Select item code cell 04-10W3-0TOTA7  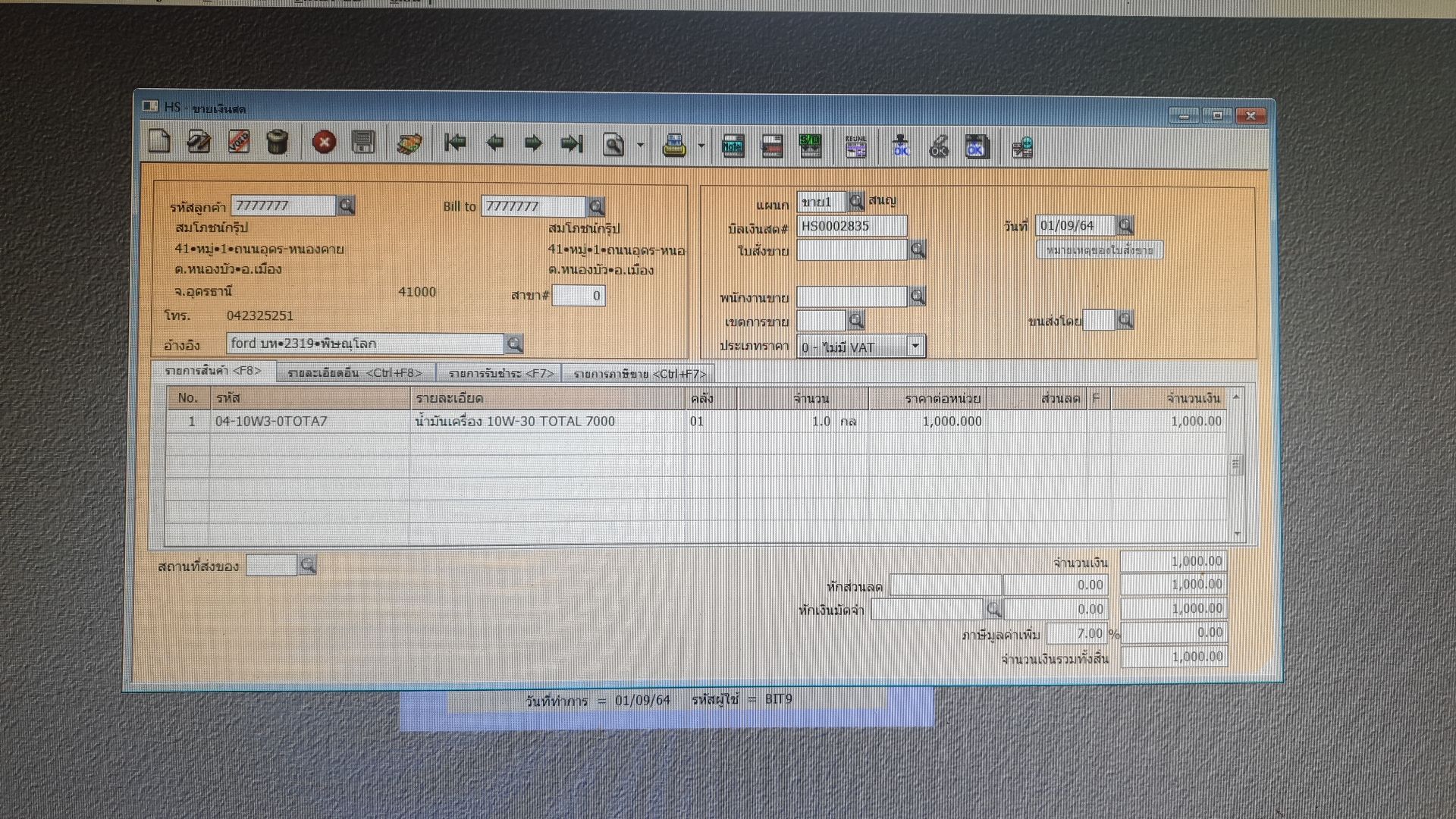(x=309, y=421)
